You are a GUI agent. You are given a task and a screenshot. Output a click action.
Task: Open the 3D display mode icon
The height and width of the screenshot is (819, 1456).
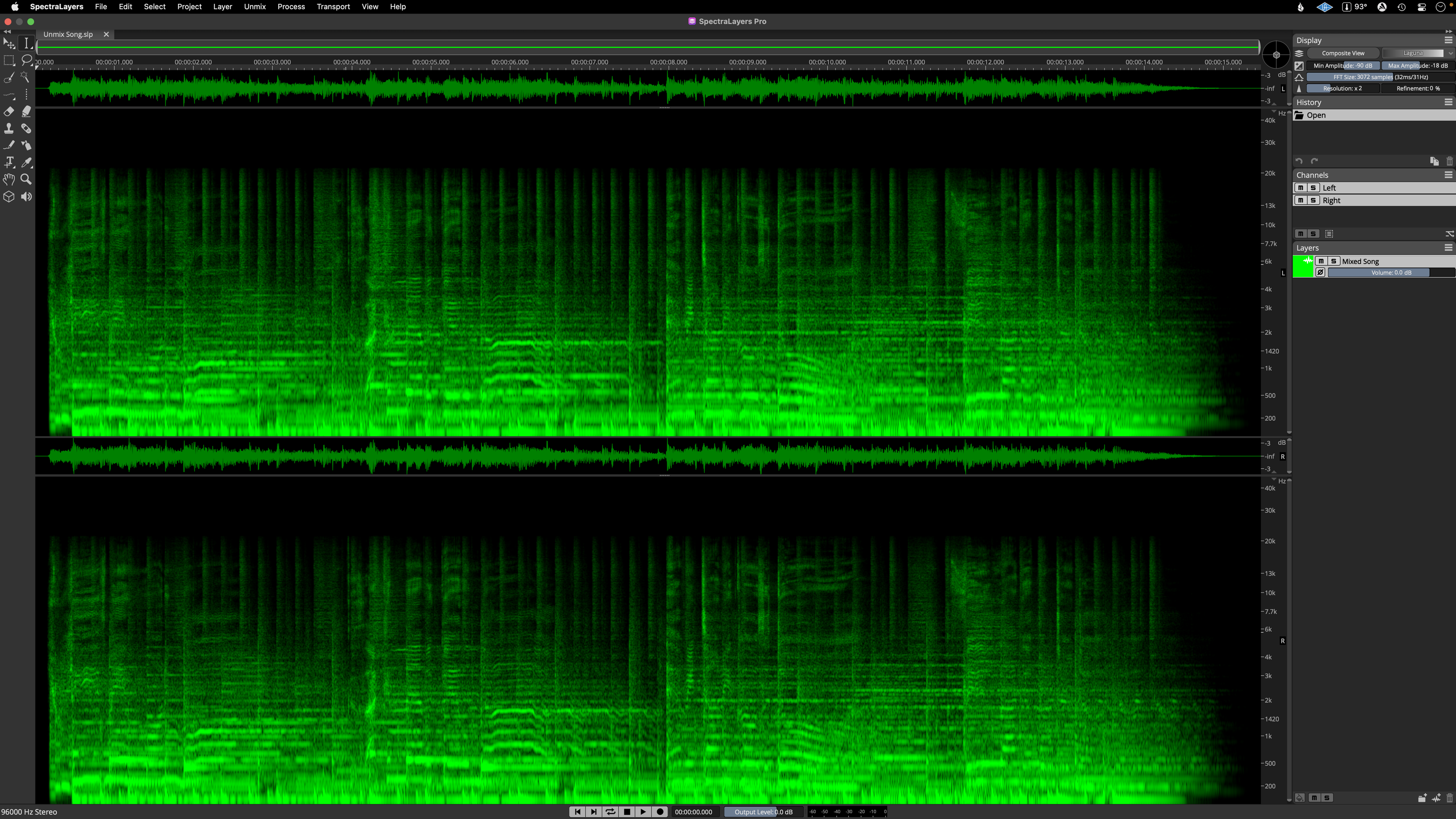click(x=9, y=197)
